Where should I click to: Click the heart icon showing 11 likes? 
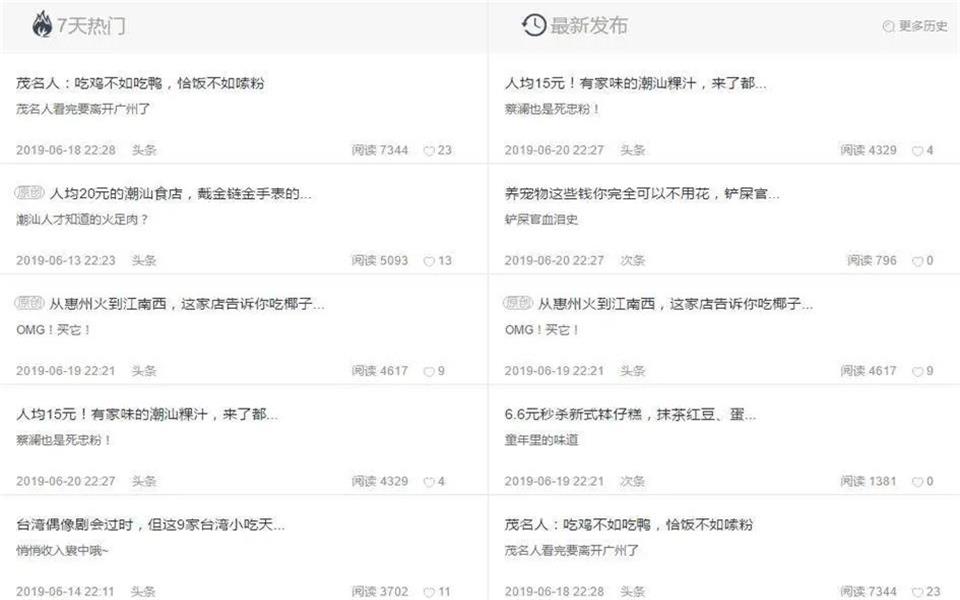tap(429, 592)
